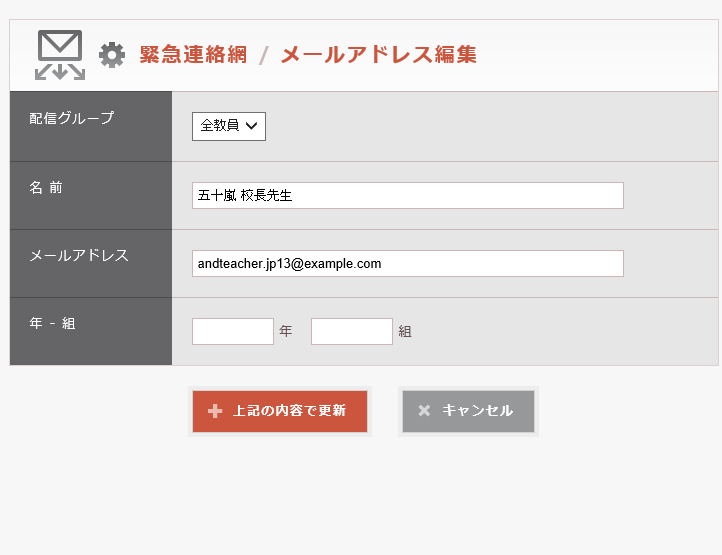Click the 名前 row label

tap(46, 187)
